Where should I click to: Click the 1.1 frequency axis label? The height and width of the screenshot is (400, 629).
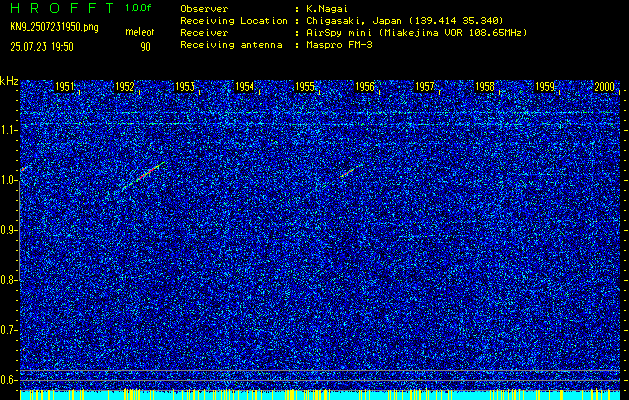(9, 130)
